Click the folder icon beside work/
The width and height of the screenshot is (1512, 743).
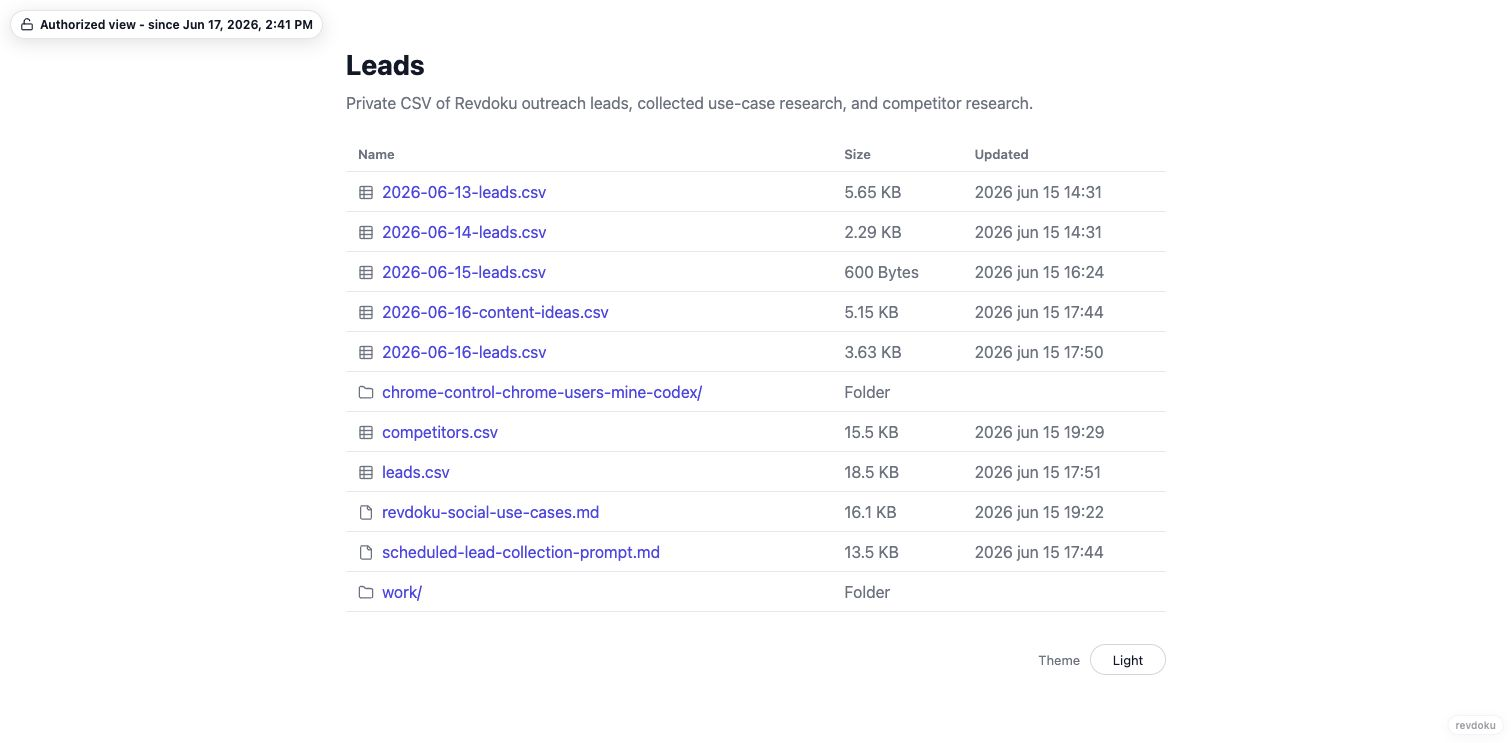(x=366, y=592)
